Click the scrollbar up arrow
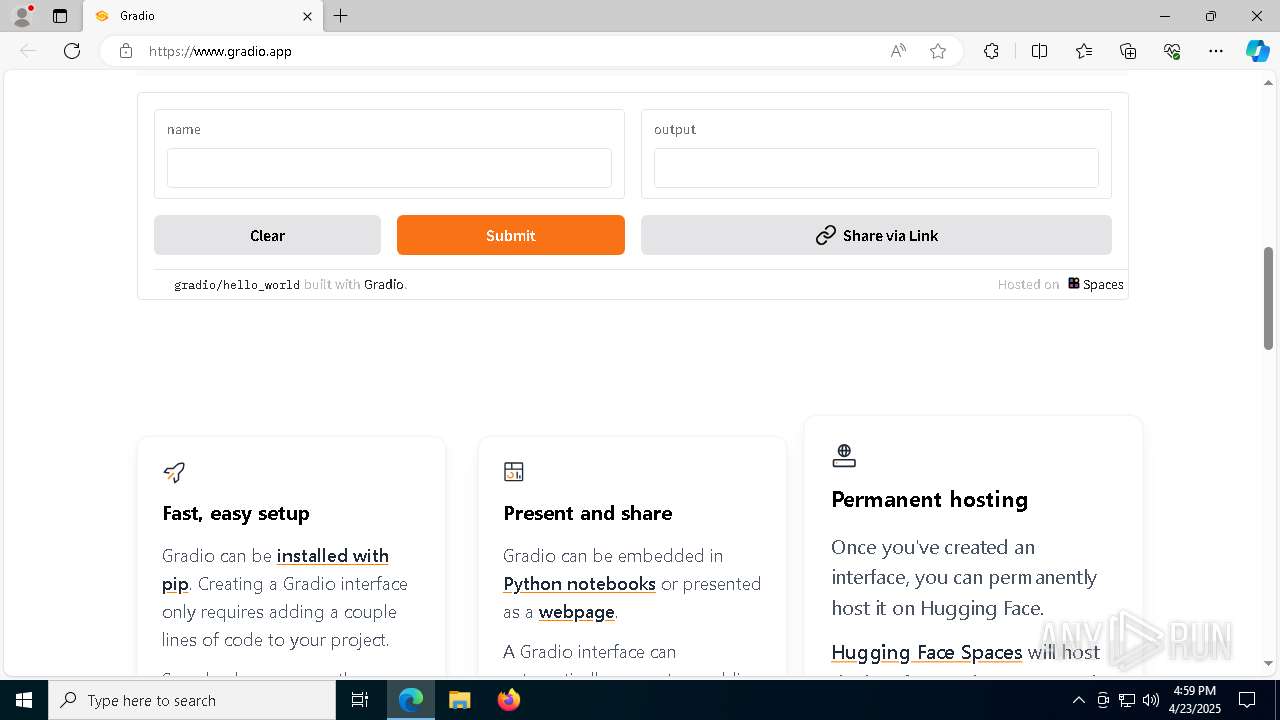 click(x=1268, y=83)
